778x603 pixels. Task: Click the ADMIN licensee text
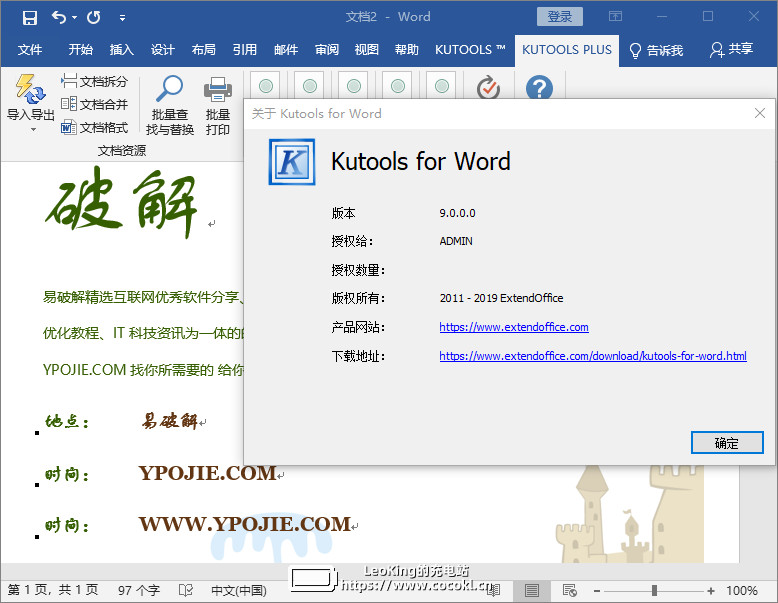point(456,241)
